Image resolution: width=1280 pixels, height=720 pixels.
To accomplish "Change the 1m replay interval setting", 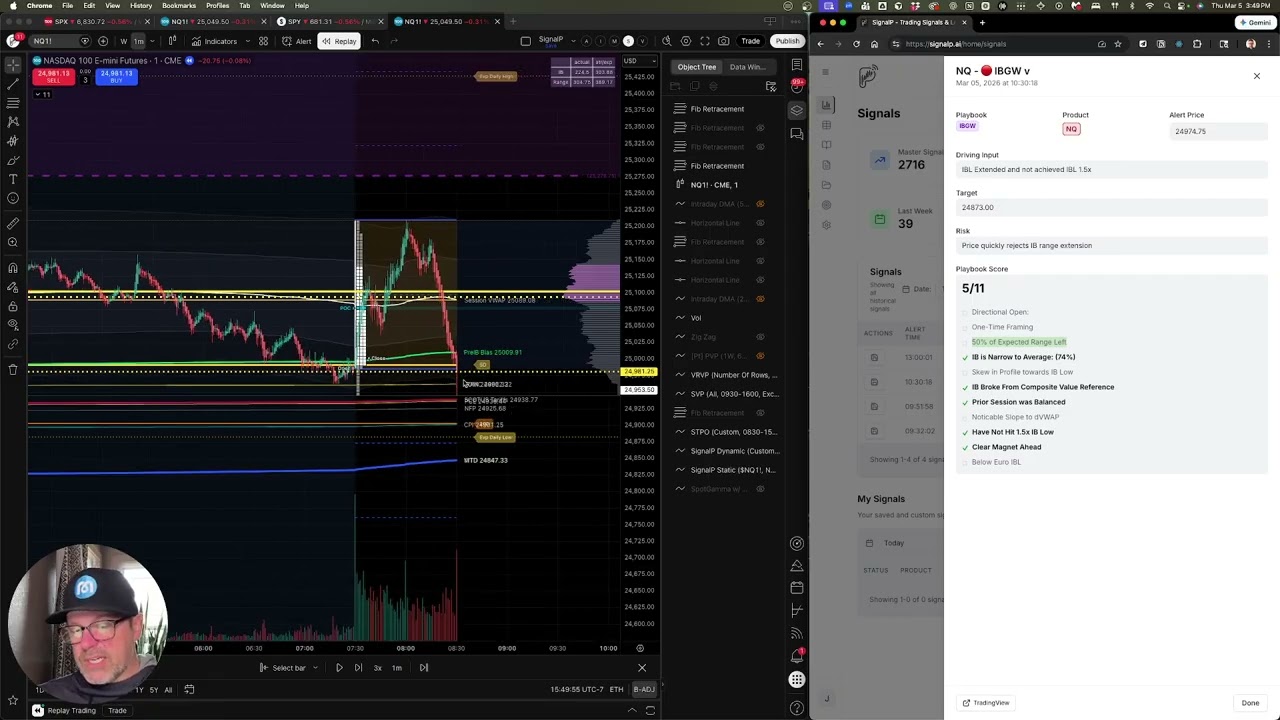I will click(397, 667).
